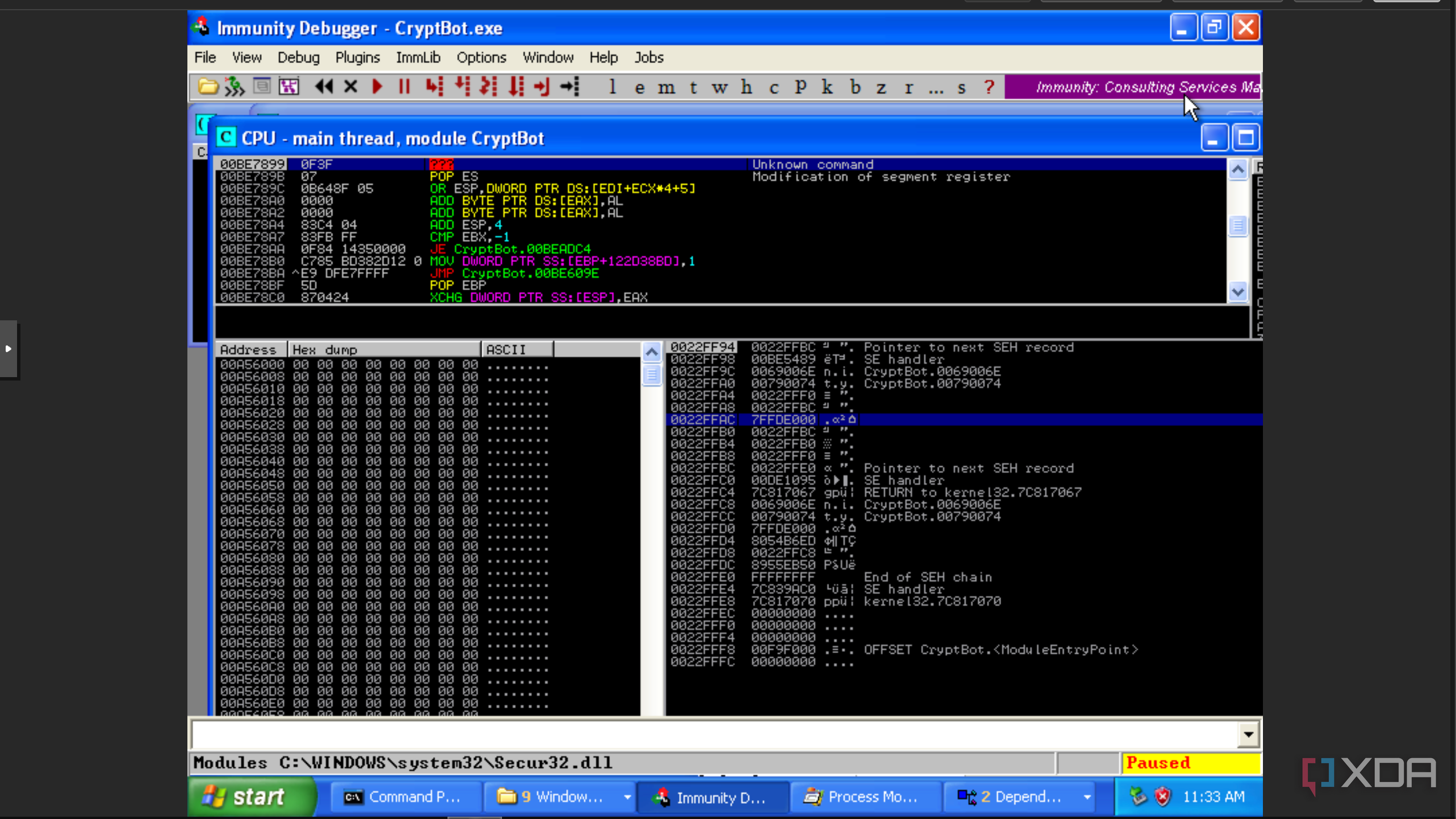The width and height of the screenshot is (1456, 819).
Task: Expand the command bar history dropdown
Action: (1248, 734)
